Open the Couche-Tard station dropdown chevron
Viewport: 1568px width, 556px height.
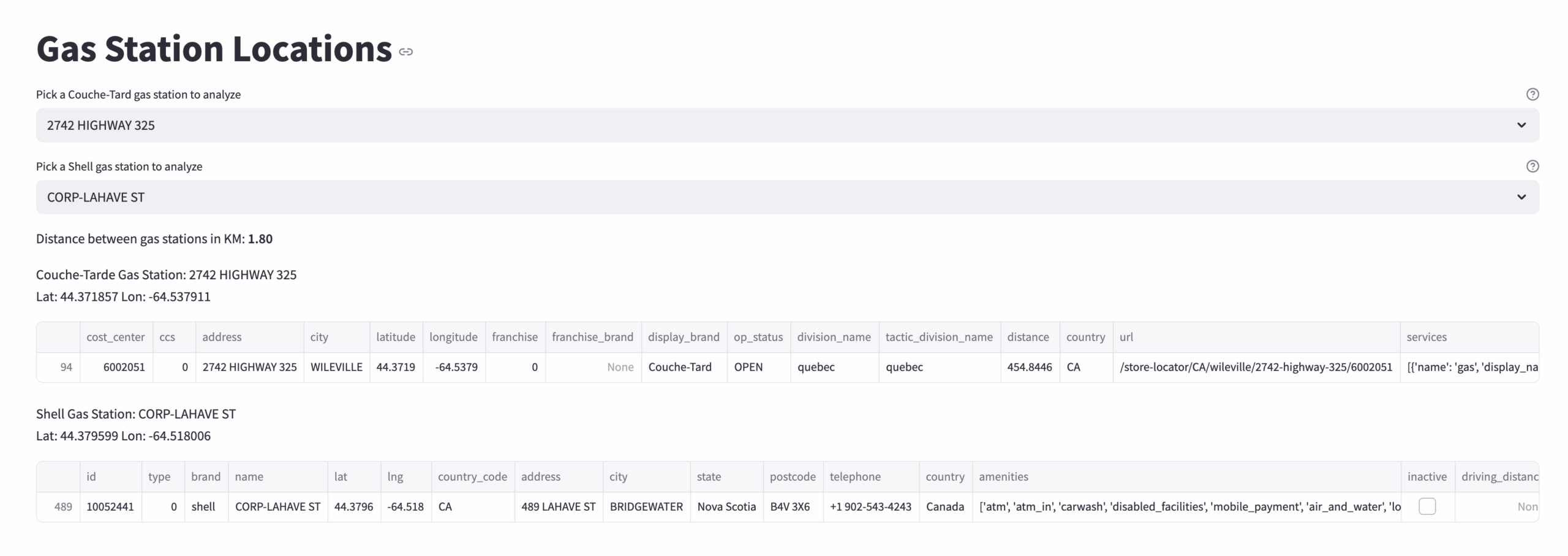coord(1521,126)
